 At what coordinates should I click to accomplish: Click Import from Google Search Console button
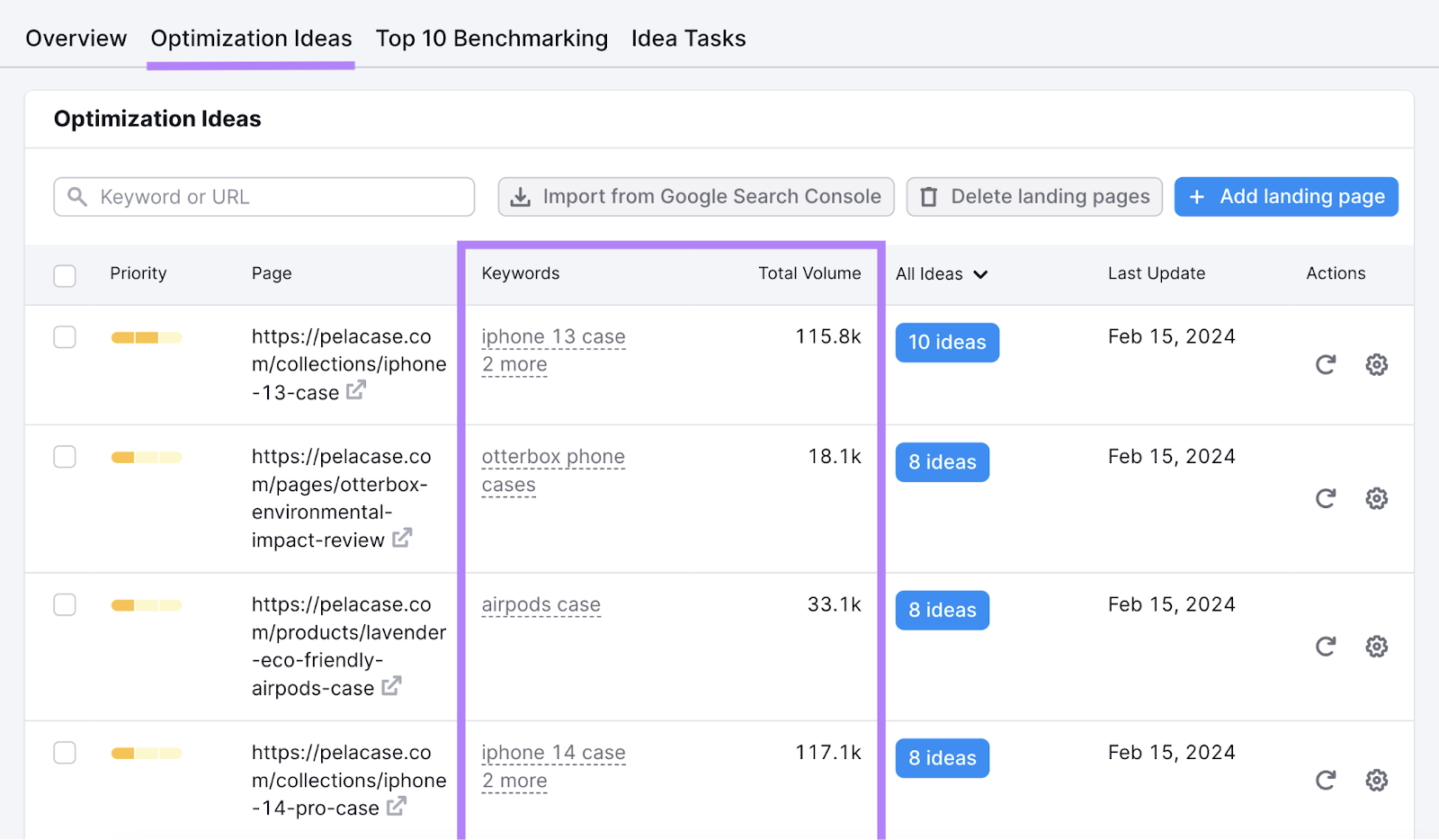click(696, 197)
